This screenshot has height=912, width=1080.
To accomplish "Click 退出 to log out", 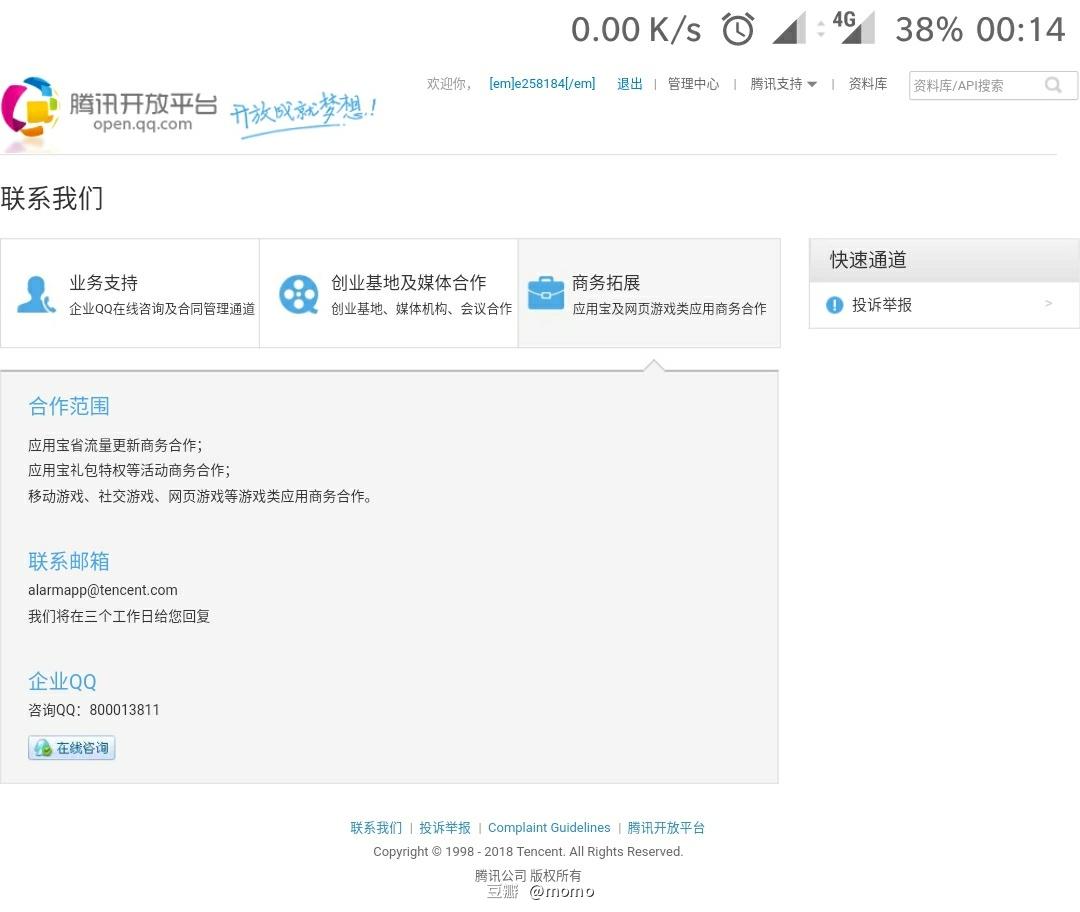I will tap(629, 84).
